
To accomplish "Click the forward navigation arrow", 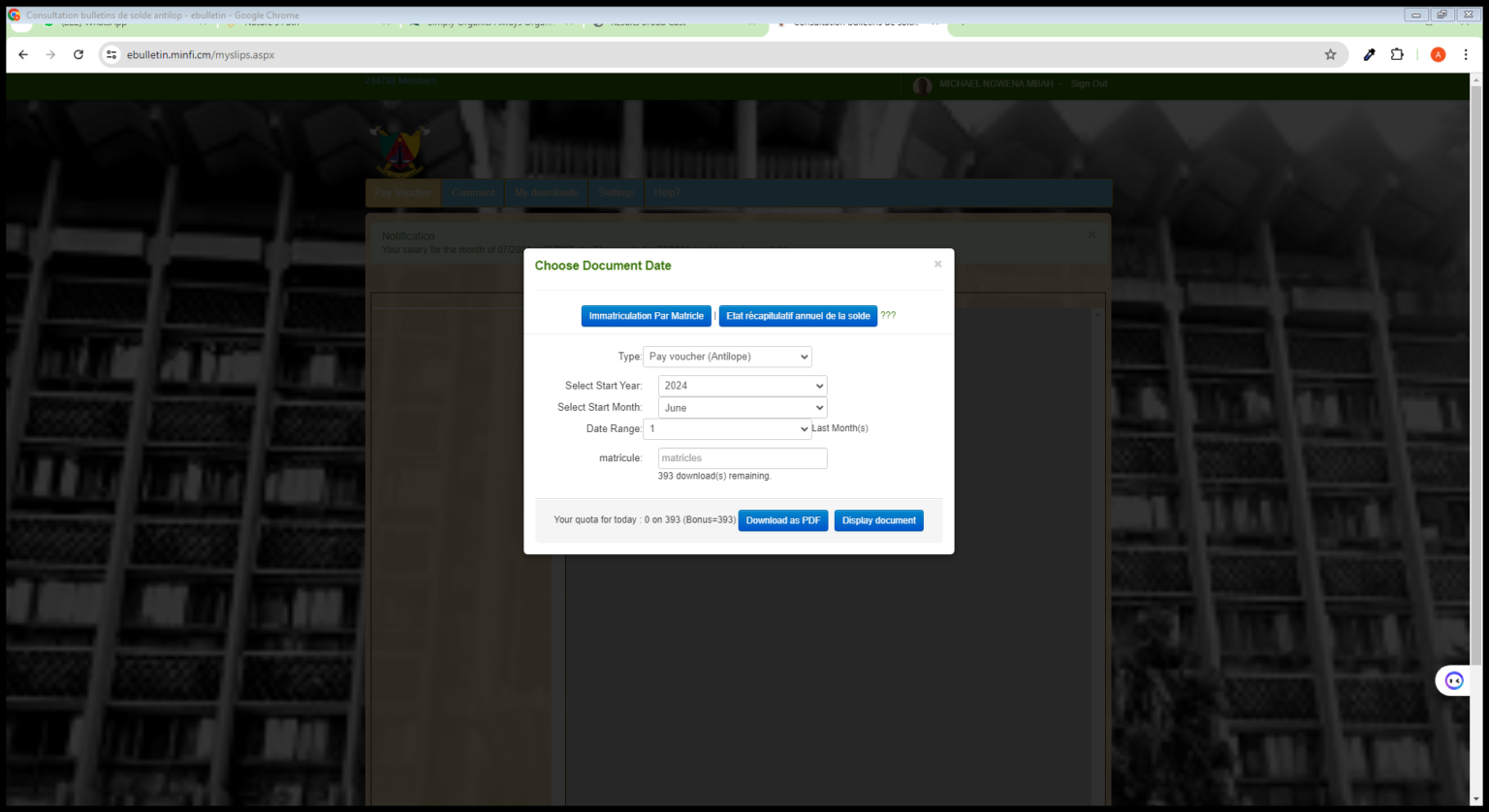I will 49,55.
